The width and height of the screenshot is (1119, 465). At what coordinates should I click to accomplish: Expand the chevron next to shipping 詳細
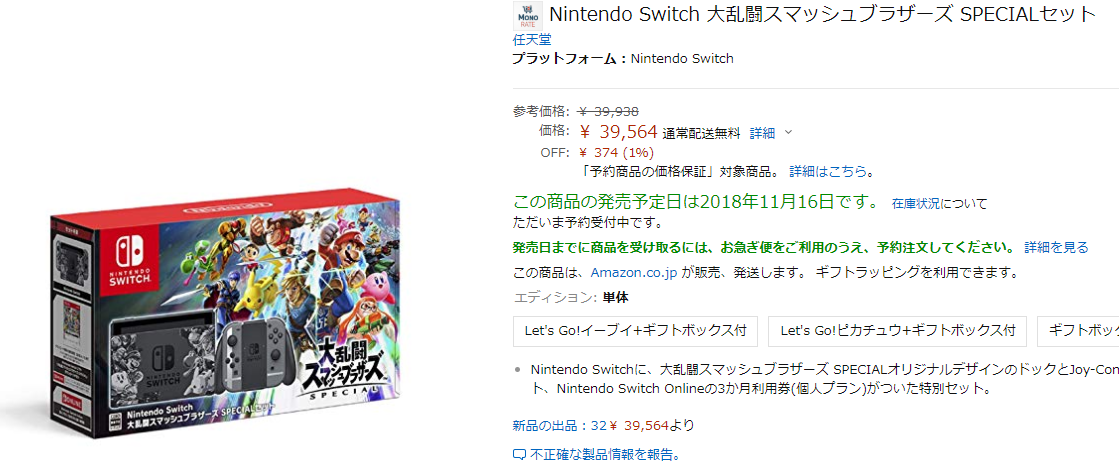pyautogui.click(x=788, y=132)
